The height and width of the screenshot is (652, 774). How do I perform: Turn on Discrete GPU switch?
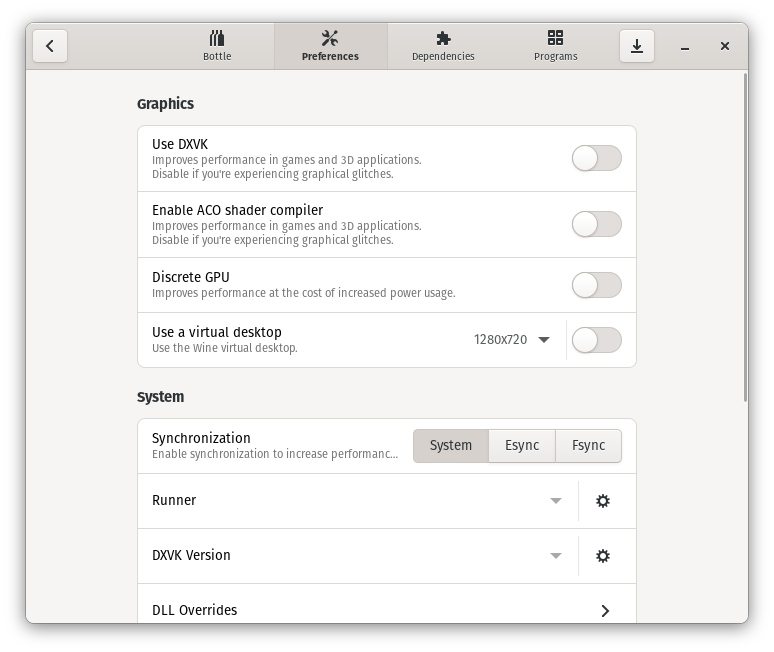click(596, 285)
